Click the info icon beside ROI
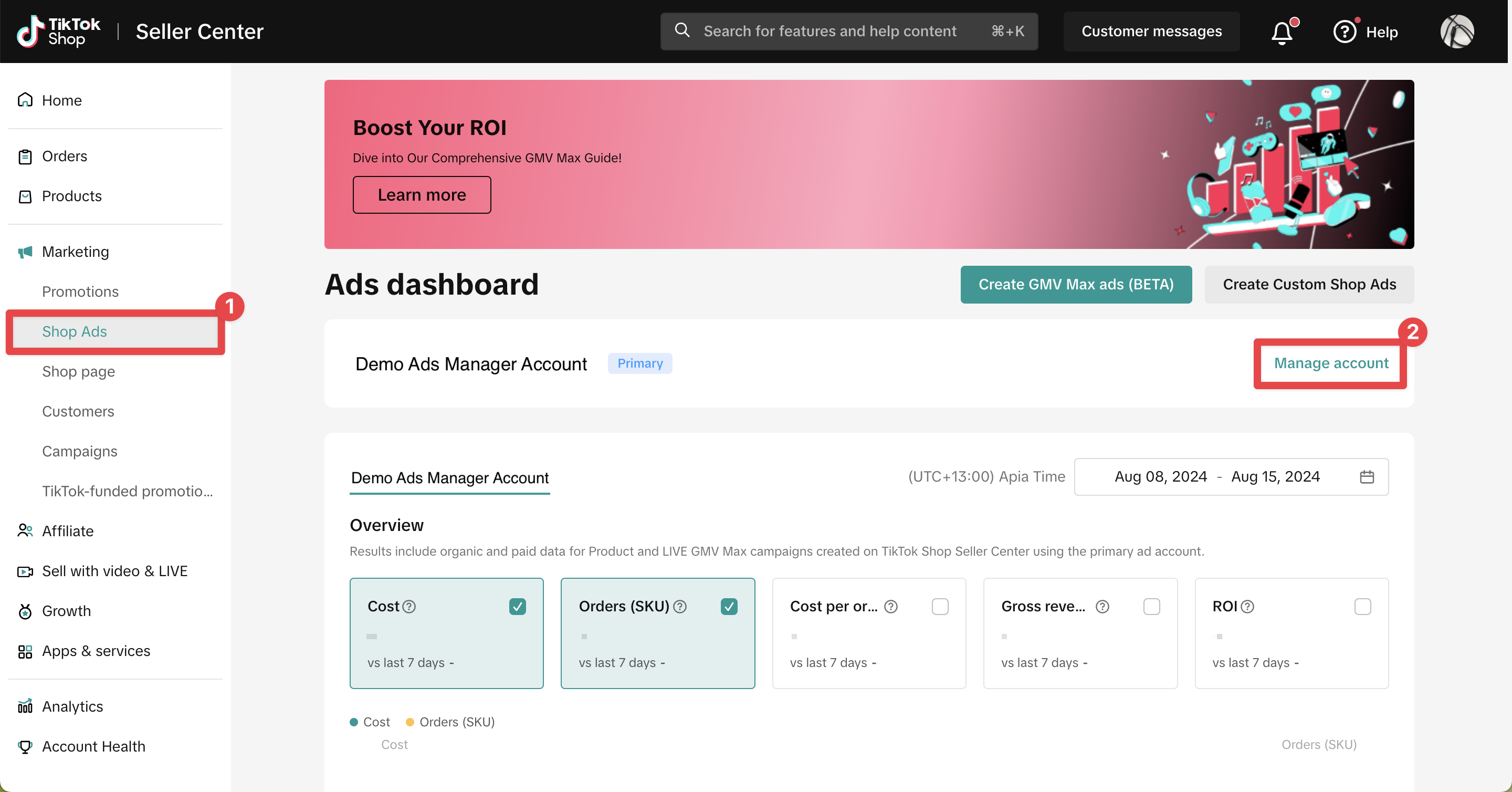 [x=1247, y=607]
